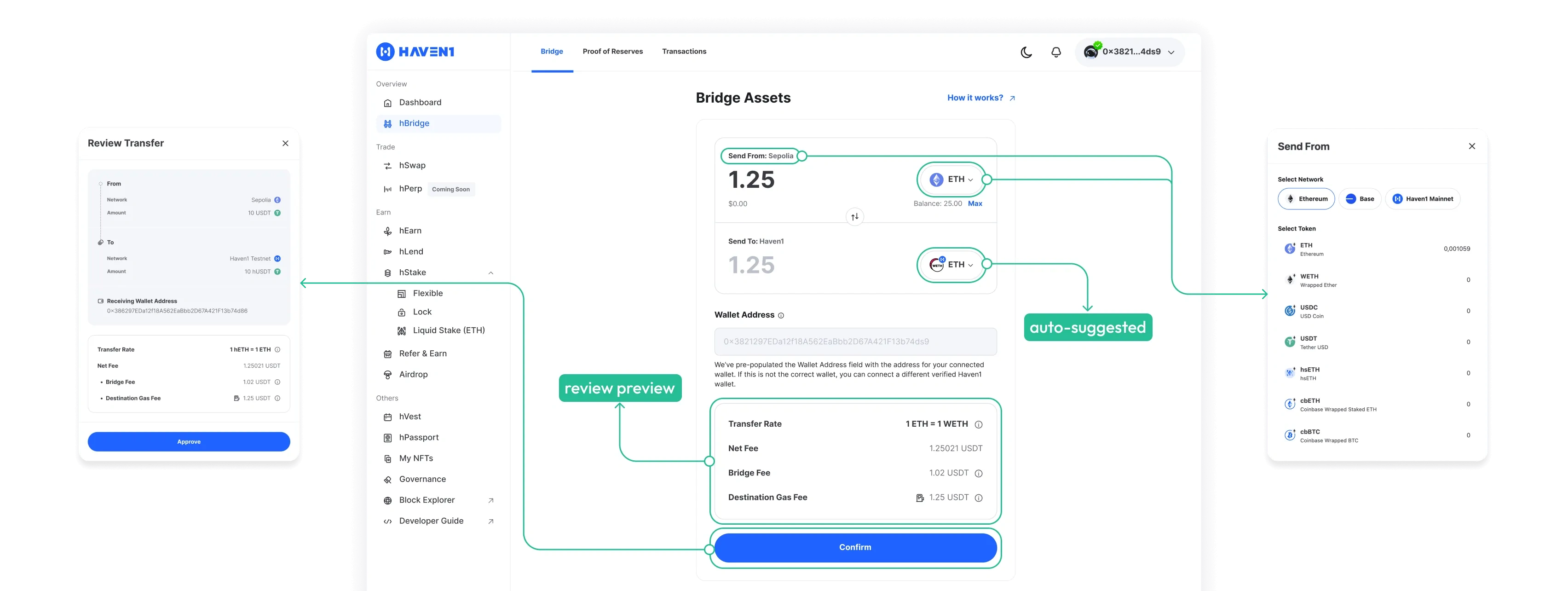The image size is (1568, 591).
Task: Select Ethereum network chip
Action: pyautogui.click(x=1306, y=199)
